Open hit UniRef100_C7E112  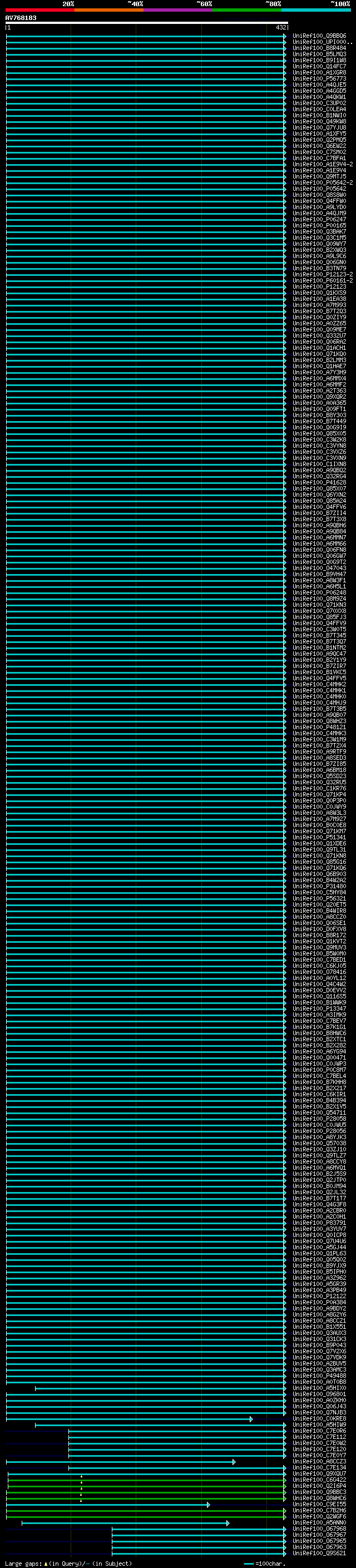point(319,1437)
